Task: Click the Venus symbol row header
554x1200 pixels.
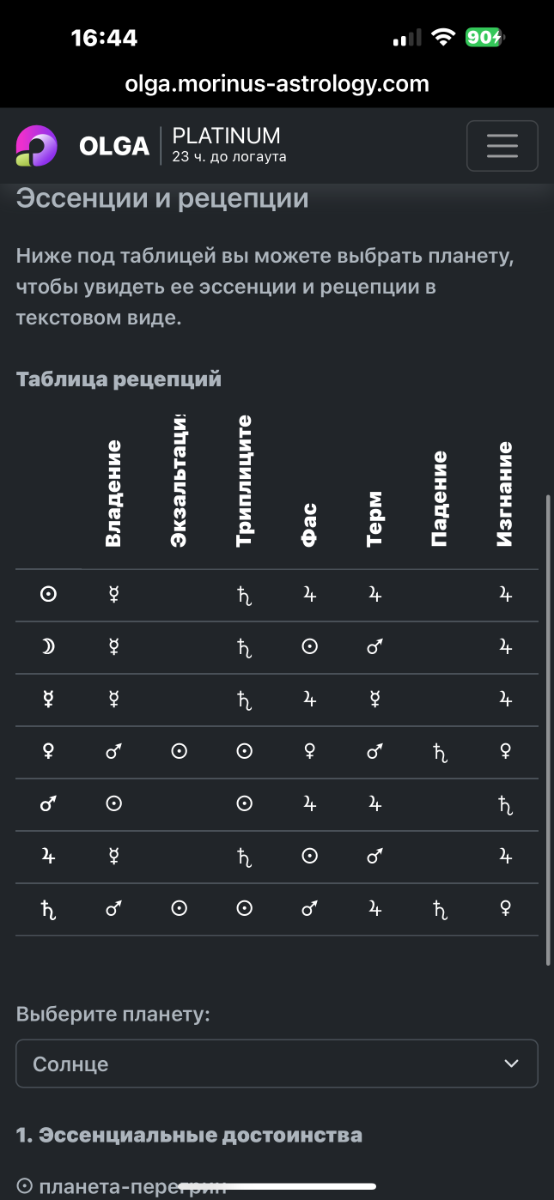Action: pos(48,751)
